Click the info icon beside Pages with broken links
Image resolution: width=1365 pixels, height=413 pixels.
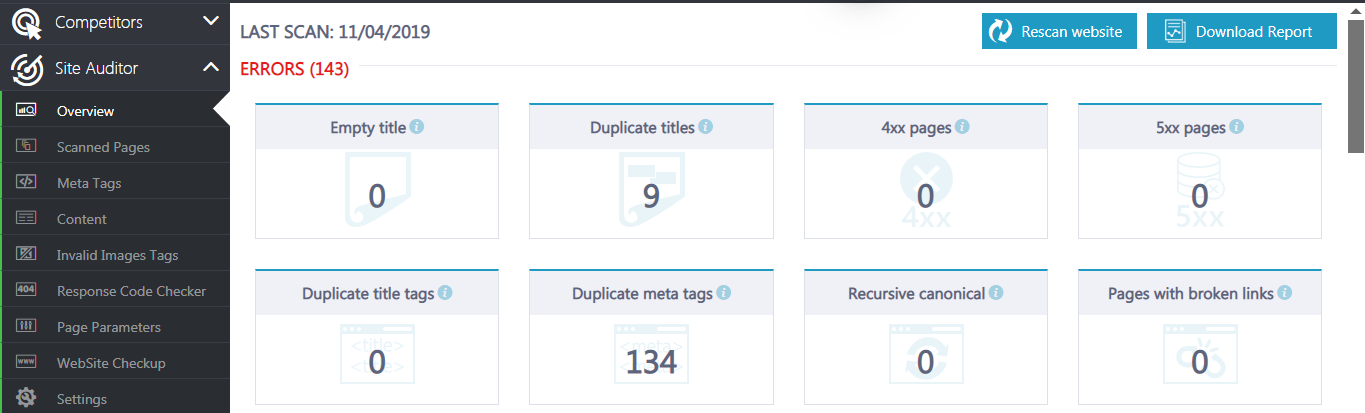point(1285,293)
